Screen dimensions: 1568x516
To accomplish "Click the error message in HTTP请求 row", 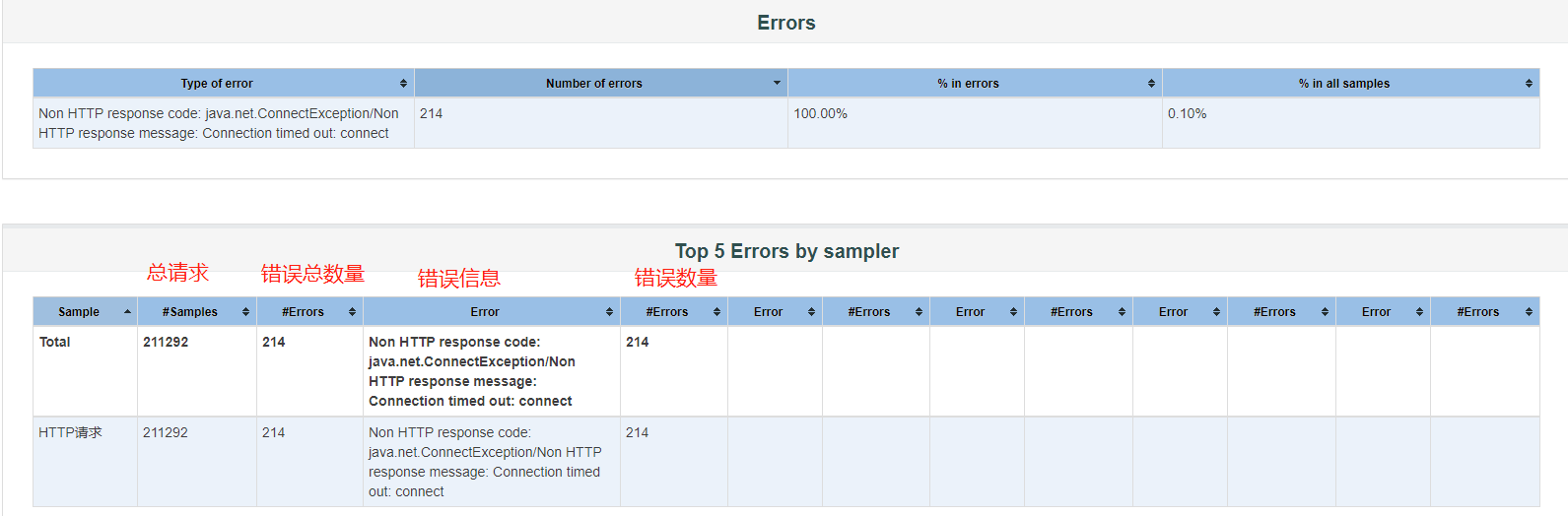I will (x=485, y=462).
